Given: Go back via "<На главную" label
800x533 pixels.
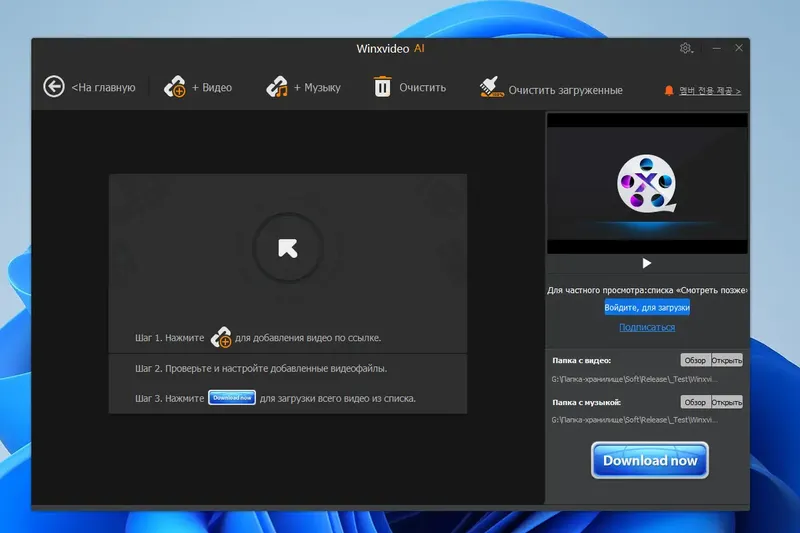Looking at the screenshot, I should point(104,88).
